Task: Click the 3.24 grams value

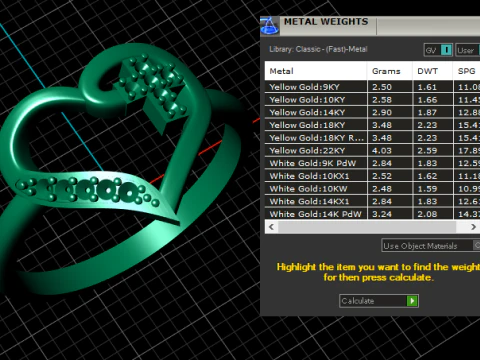Action: (382, 214)
